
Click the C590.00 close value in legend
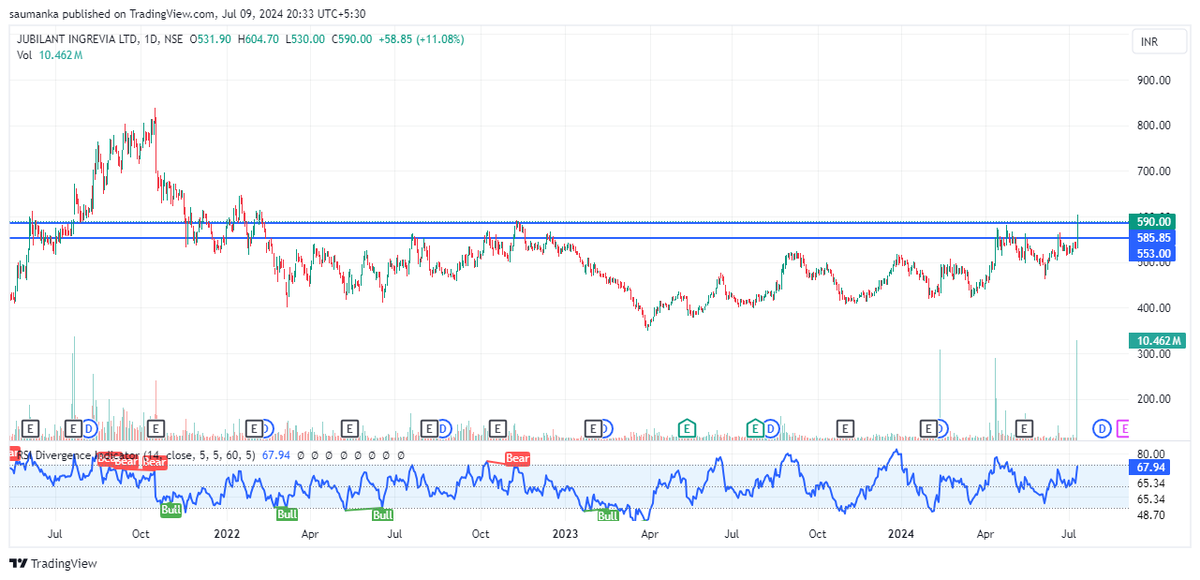coord(351,39)
